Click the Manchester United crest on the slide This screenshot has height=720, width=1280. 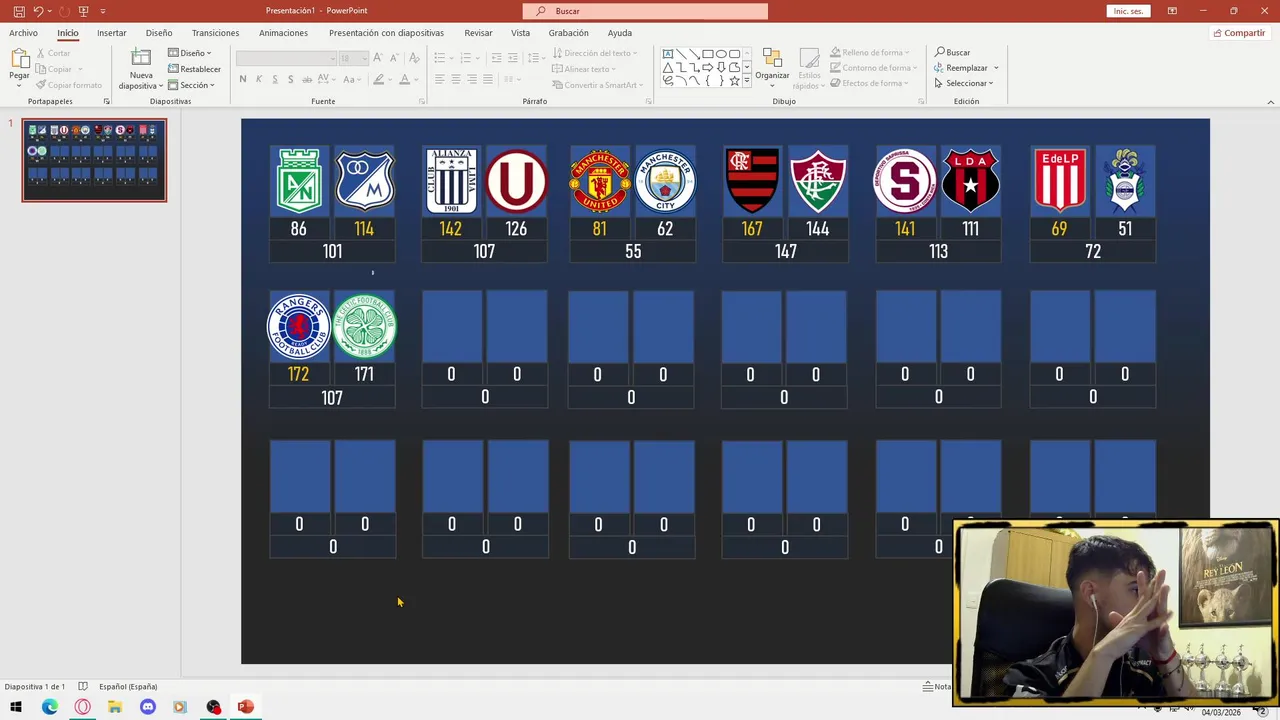tap(600, 181)
